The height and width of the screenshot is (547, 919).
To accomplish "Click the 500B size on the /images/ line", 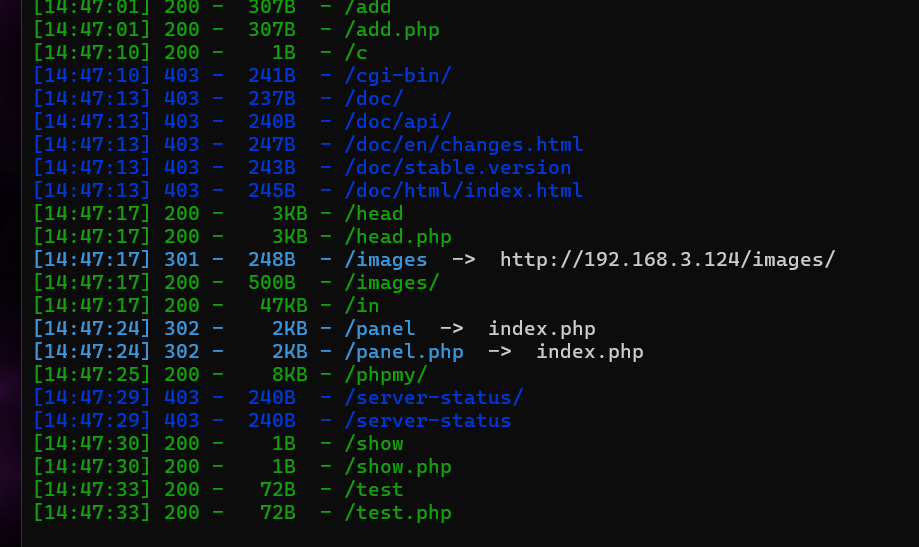I will (271, 283).
